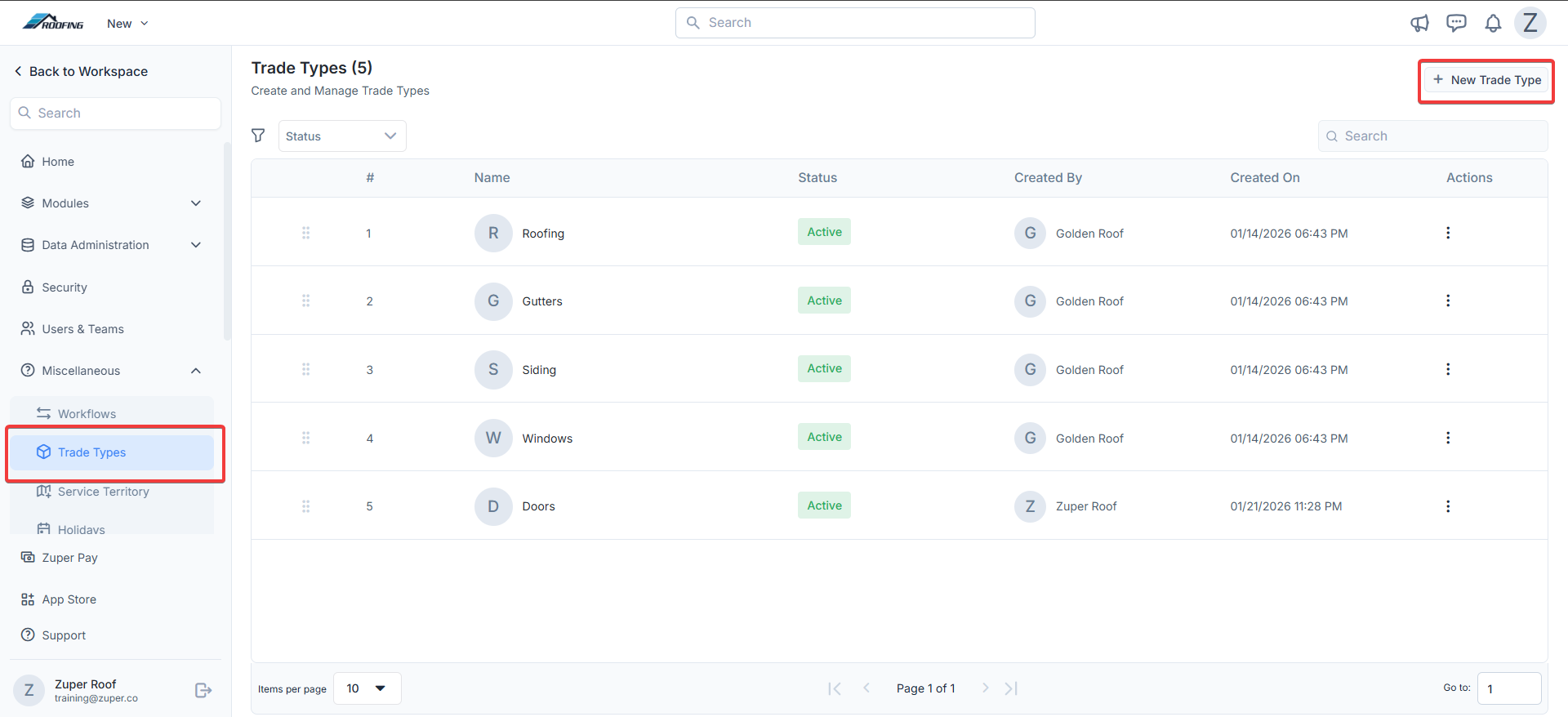The height and width of the screenshot is (717, 1568).
Task: Click the Created On column header
Action: (x=1265, y=178)
